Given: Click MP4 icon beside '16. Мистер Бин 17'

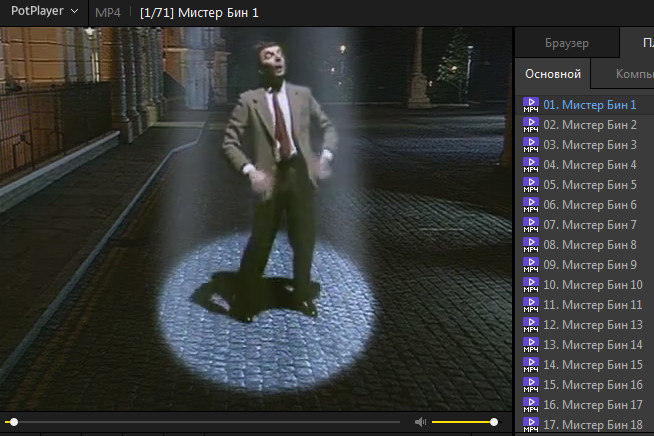Looking at the screenshot, I should point(531,405).
